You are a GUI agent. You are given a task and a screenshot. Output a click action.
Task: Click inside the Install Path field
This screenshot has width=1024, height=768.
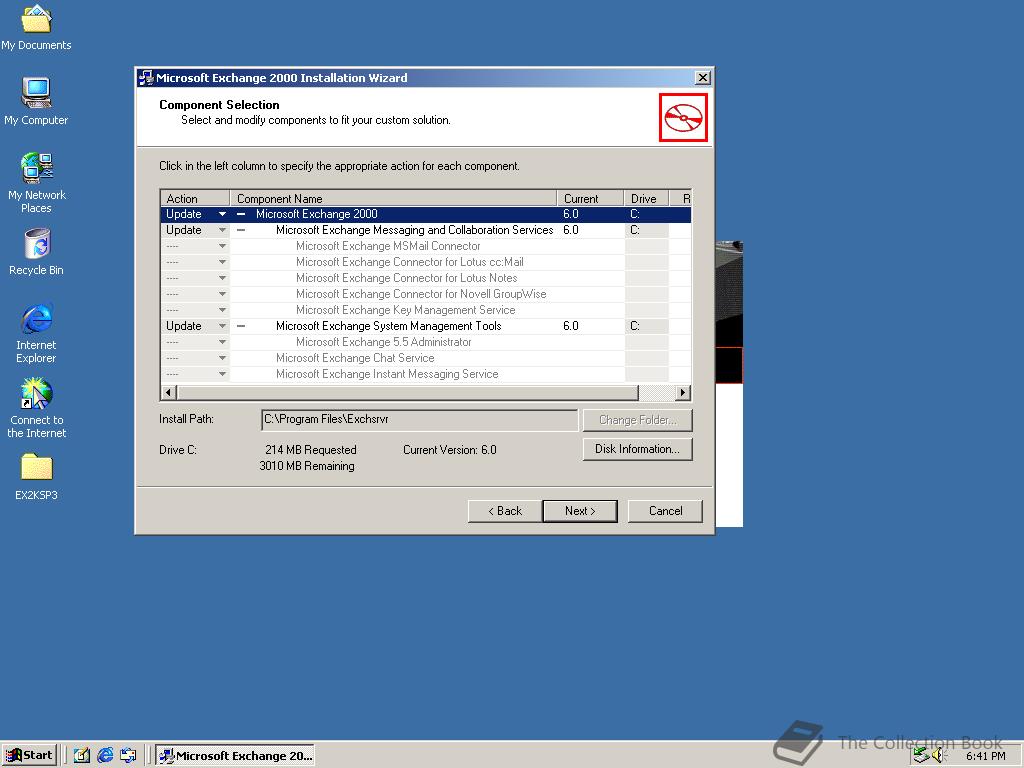(x=418, y=419)
